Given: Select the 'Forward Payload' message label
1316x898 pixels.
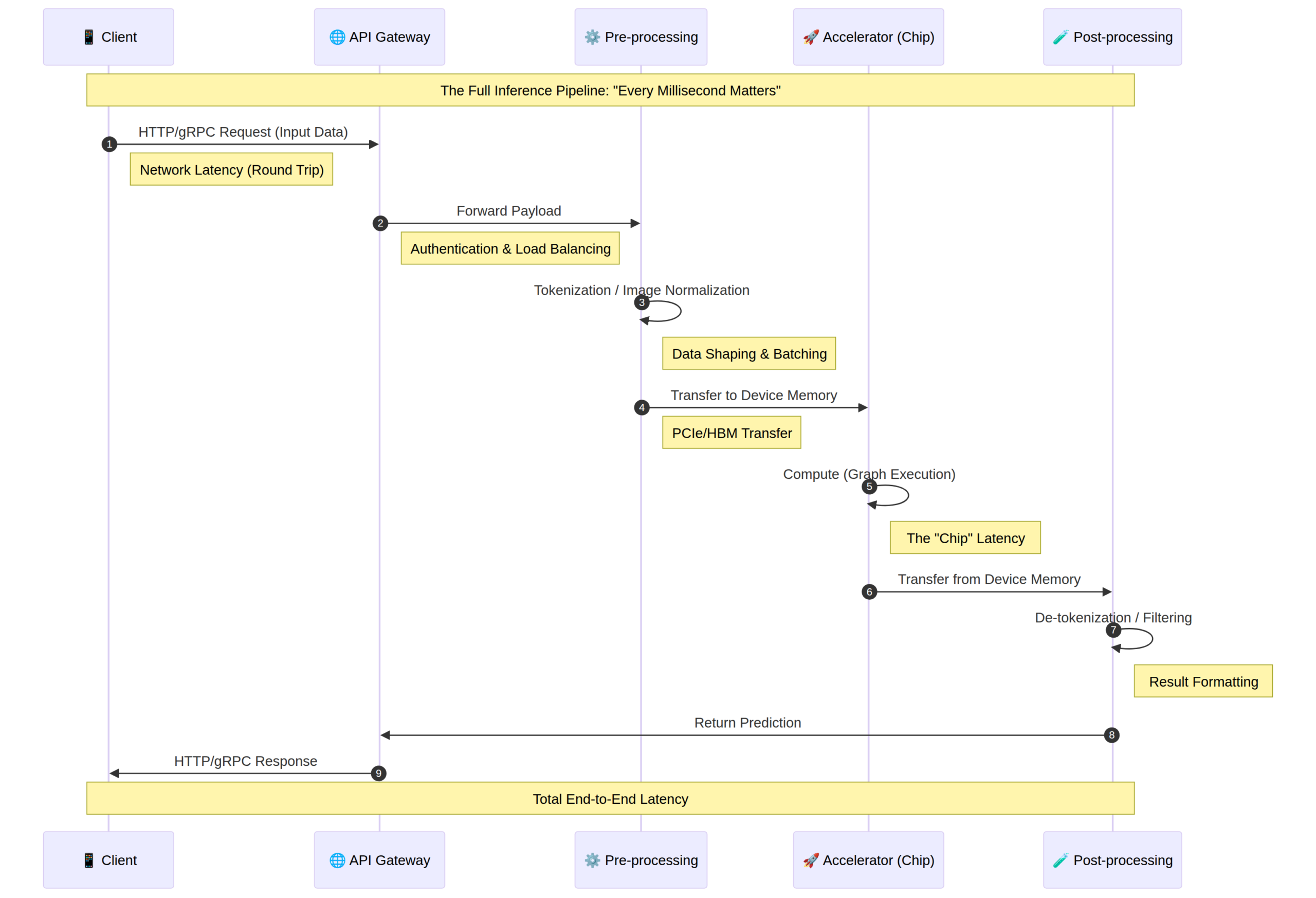Looking at the screenshot, I should click(508, 211).
